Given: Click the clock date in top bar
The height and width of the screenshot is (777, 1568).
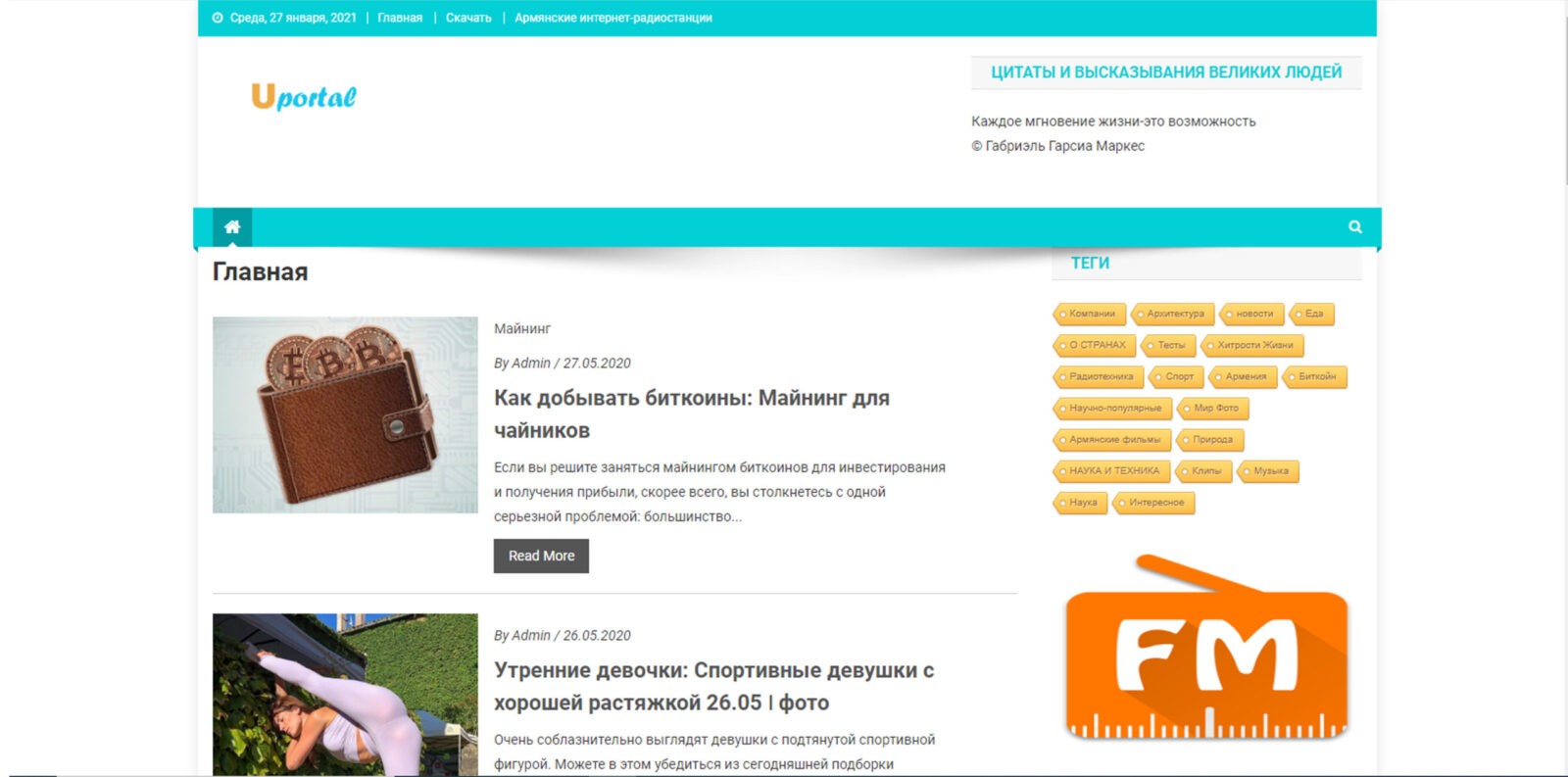Looking at the screenshot, I should [292, 18].
